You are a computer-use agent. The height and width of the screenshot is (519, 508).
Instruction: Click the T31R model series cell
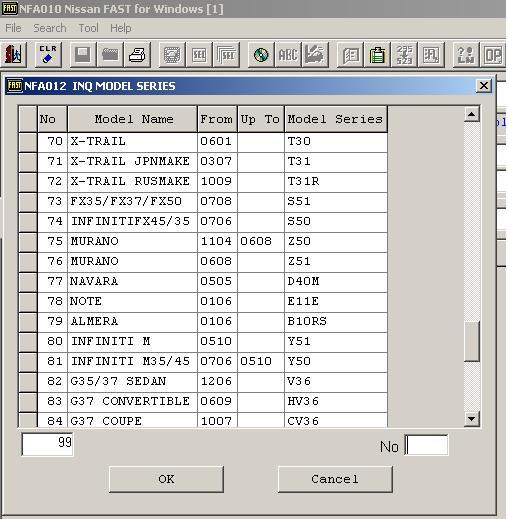[336, 182]
